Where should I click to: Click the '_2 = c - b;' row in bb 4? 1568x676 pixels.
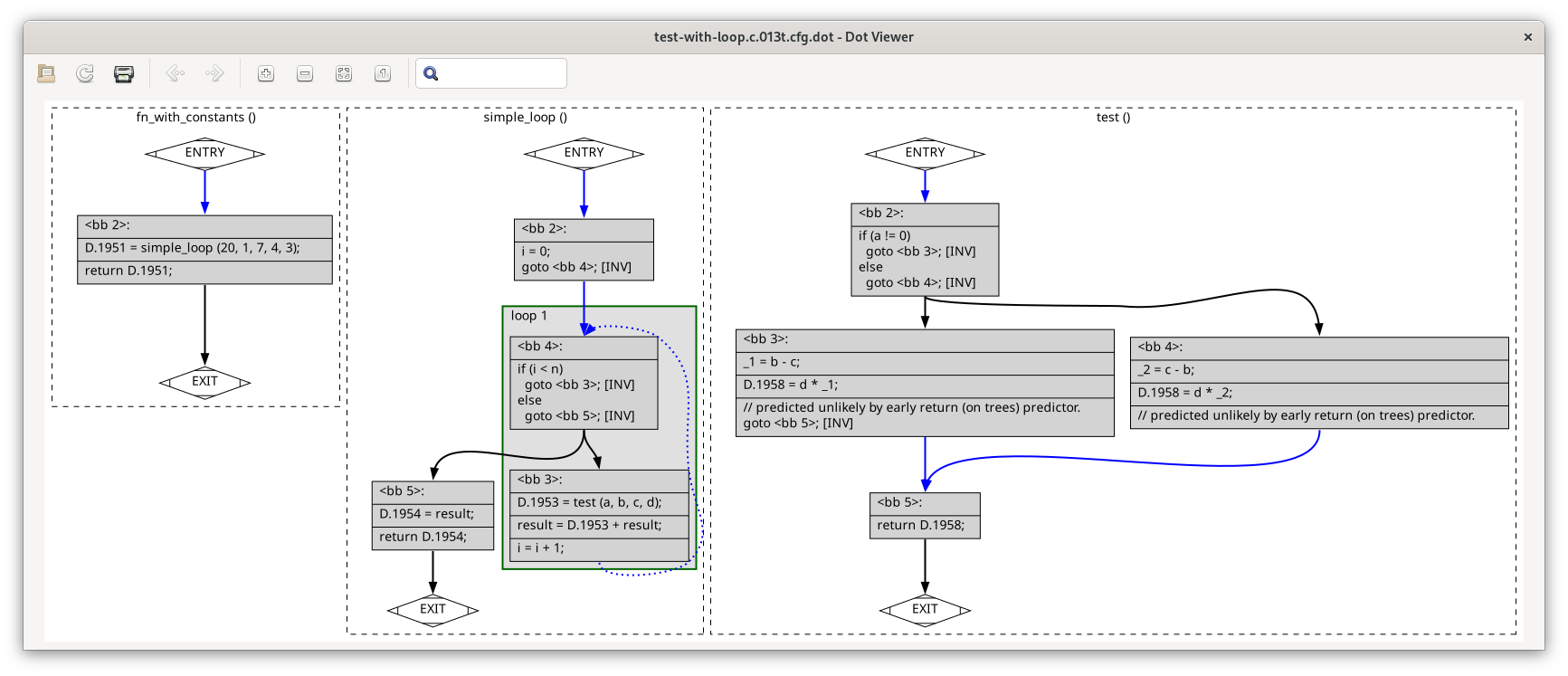pos(1319,370)
